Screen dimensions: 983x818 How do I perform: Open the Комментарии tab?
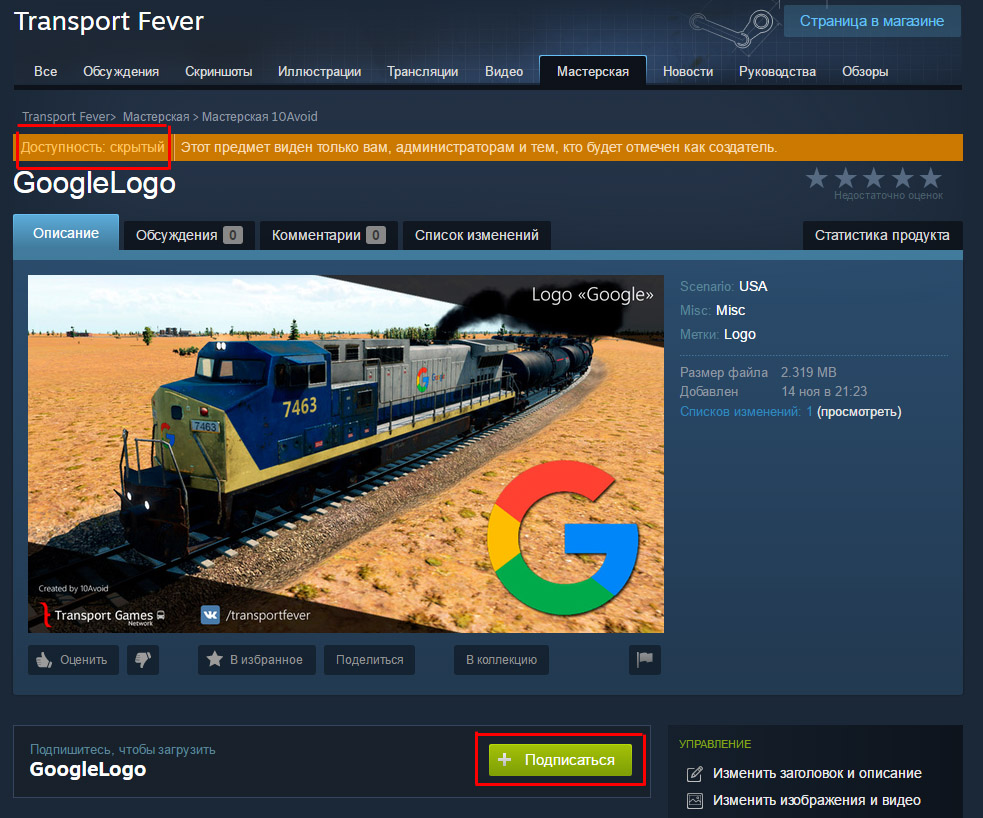pyautogui.click(x=329, y=235)
